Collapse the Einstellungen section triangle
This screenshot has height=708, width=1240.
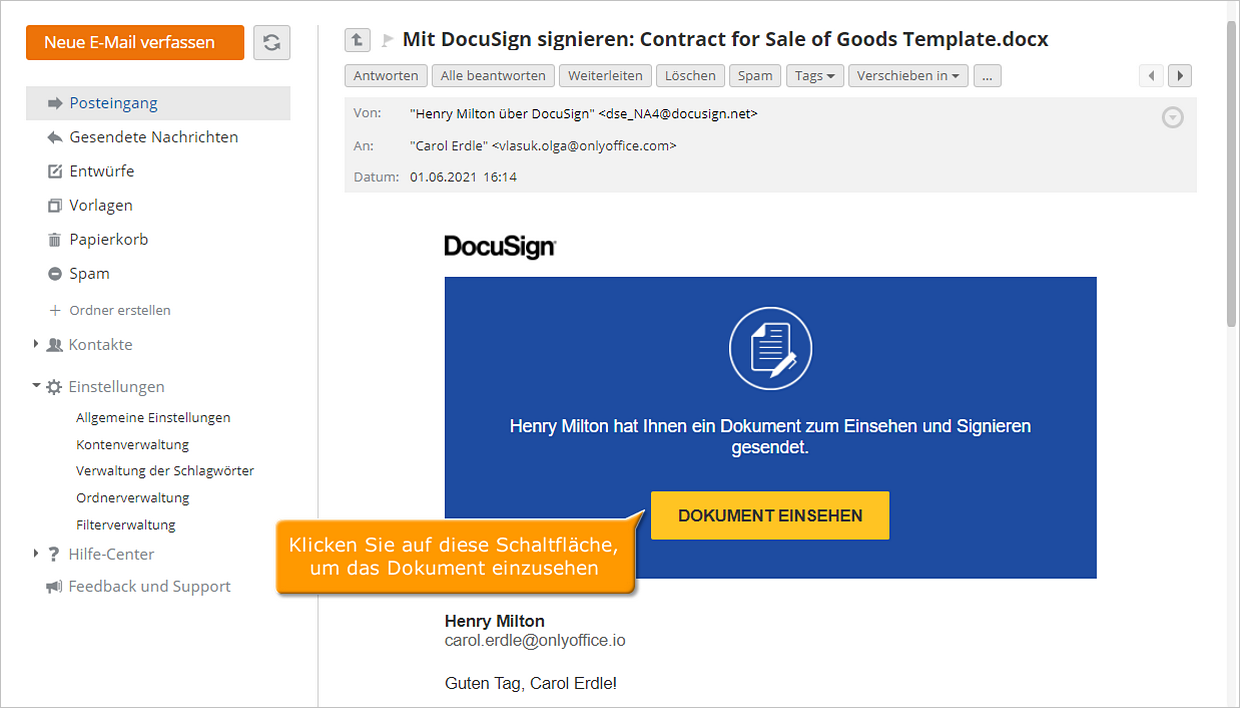[36, 385]
